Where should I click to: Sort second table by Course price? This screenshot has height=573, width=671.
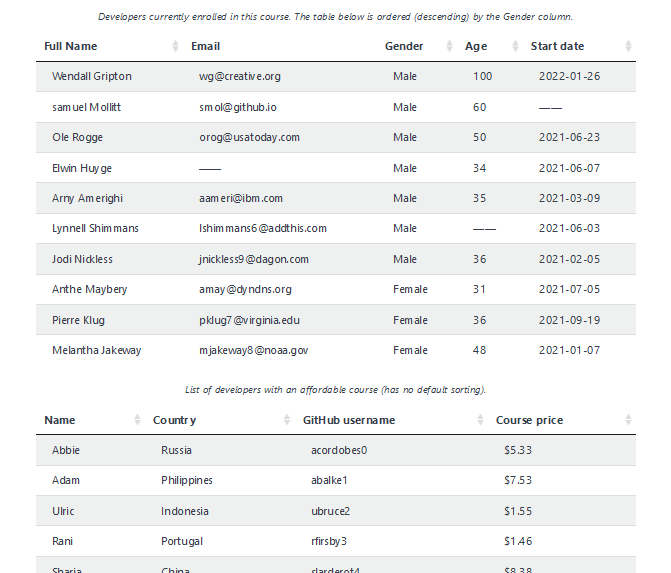tap(529, 421)
